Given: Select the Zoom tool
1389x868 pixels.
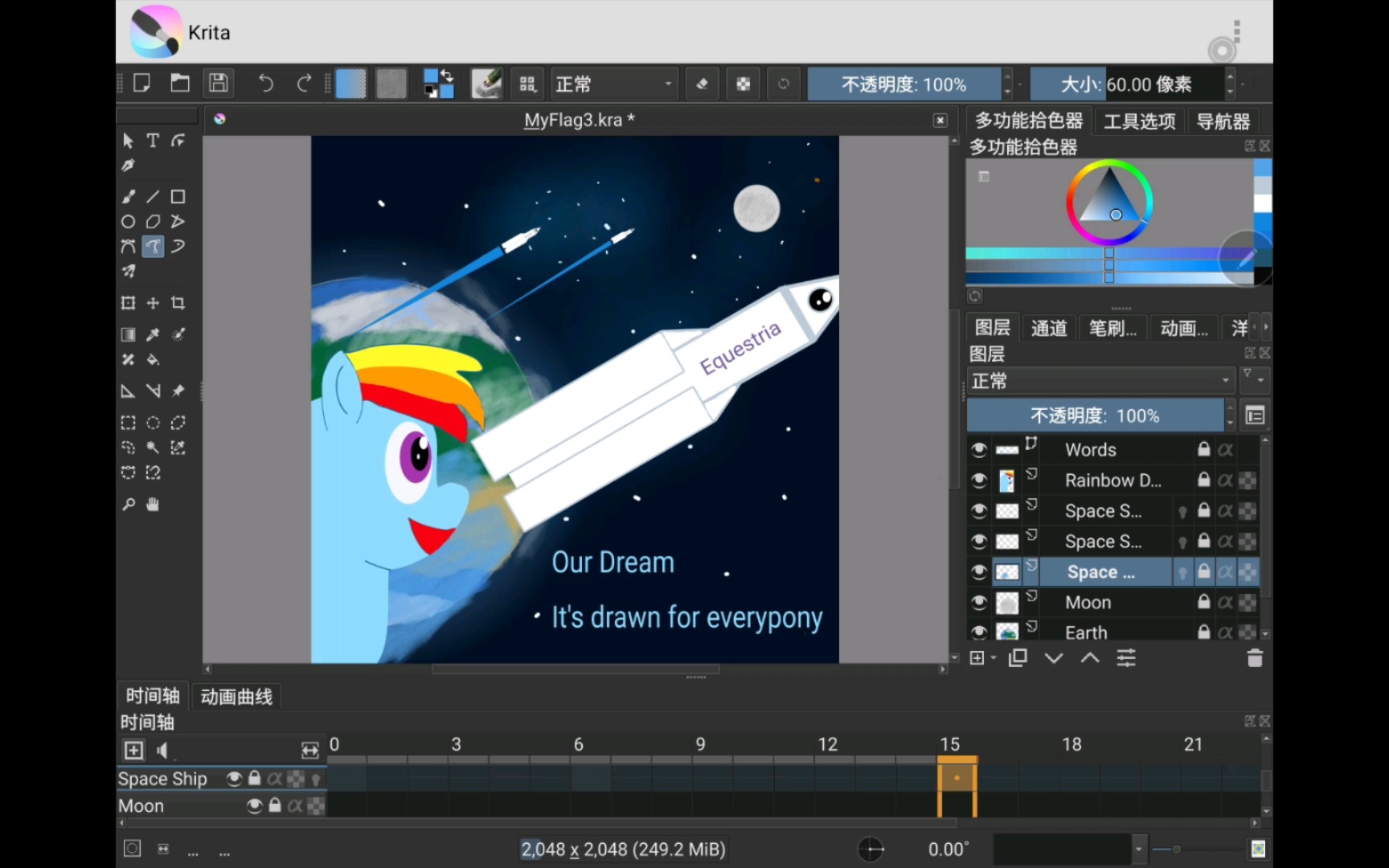Looking at the screenshot, I should 128,505.
